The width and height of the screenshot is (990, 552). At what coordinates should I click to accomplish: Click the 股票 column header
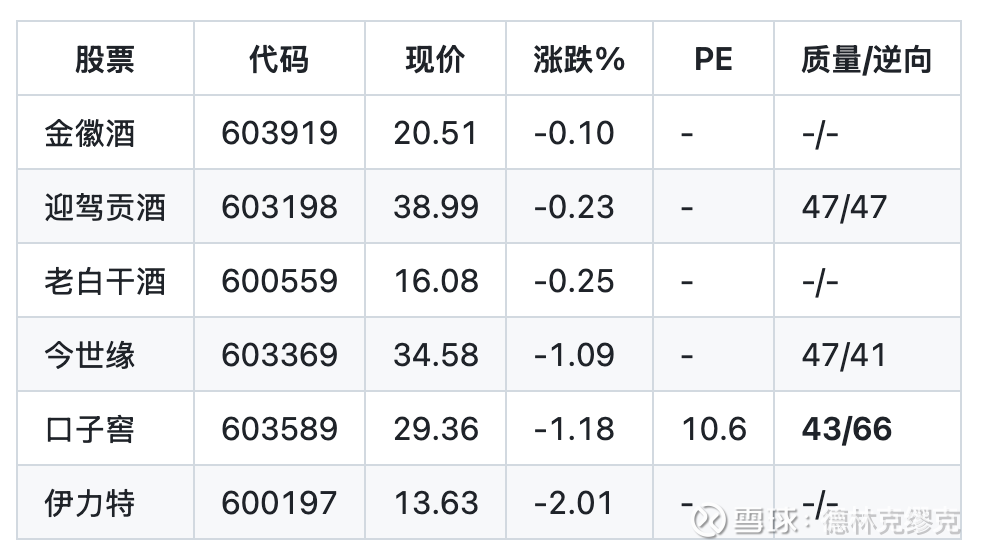point(104,59)
